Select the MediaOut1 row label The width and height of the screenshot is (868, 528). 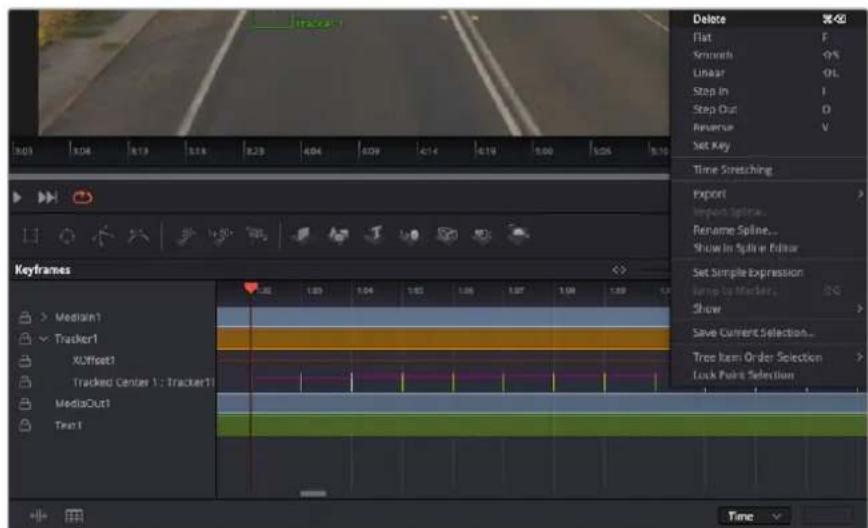click(x=82, y=403)
